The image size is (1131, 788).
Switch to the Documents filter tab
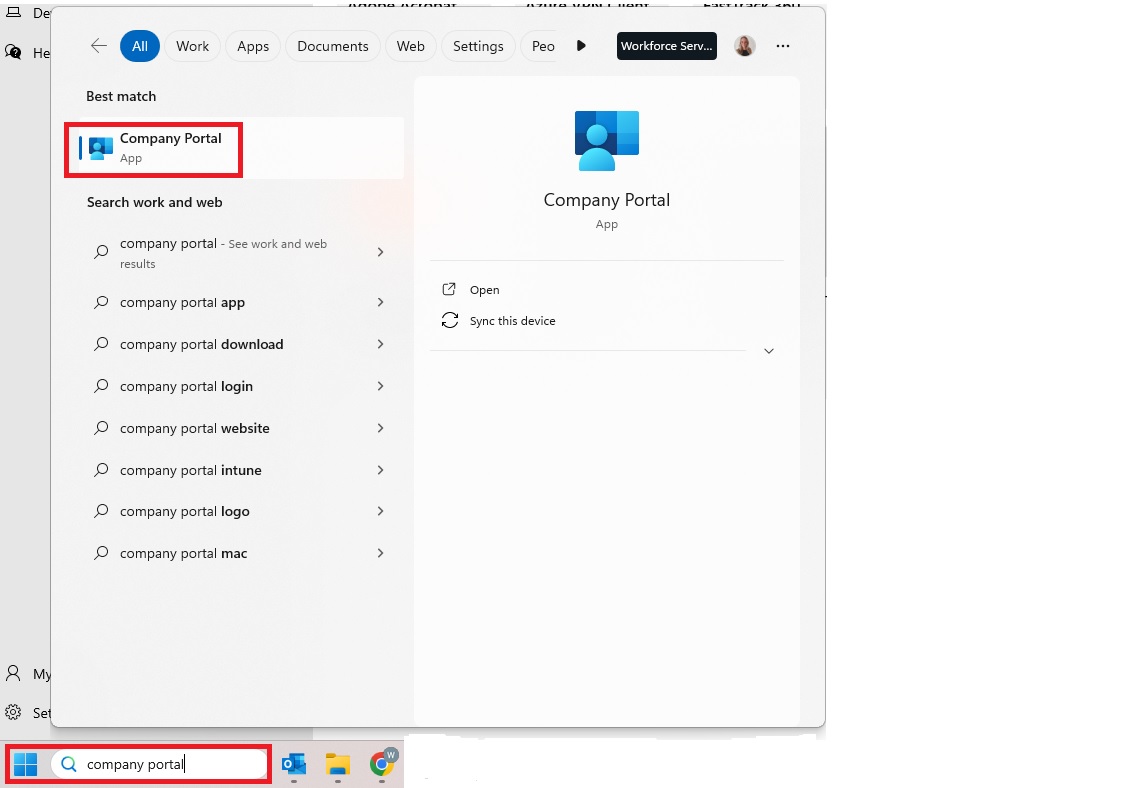333,46
